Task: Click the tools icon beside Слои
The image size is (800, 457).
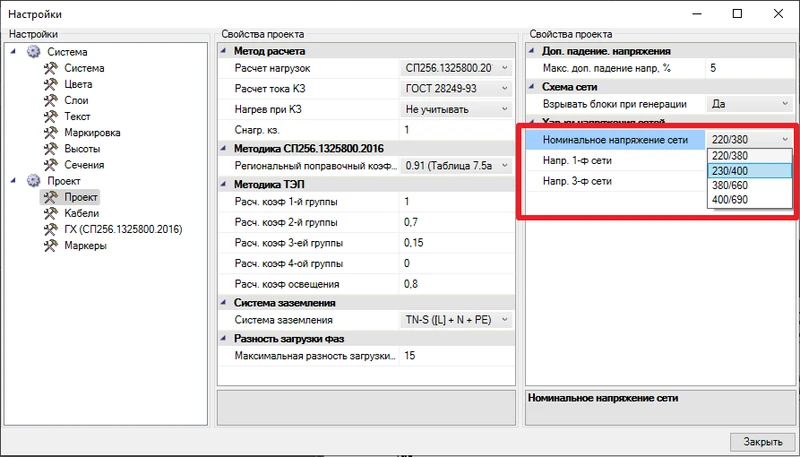Action: pyautogui.click(x=51, y=100)
